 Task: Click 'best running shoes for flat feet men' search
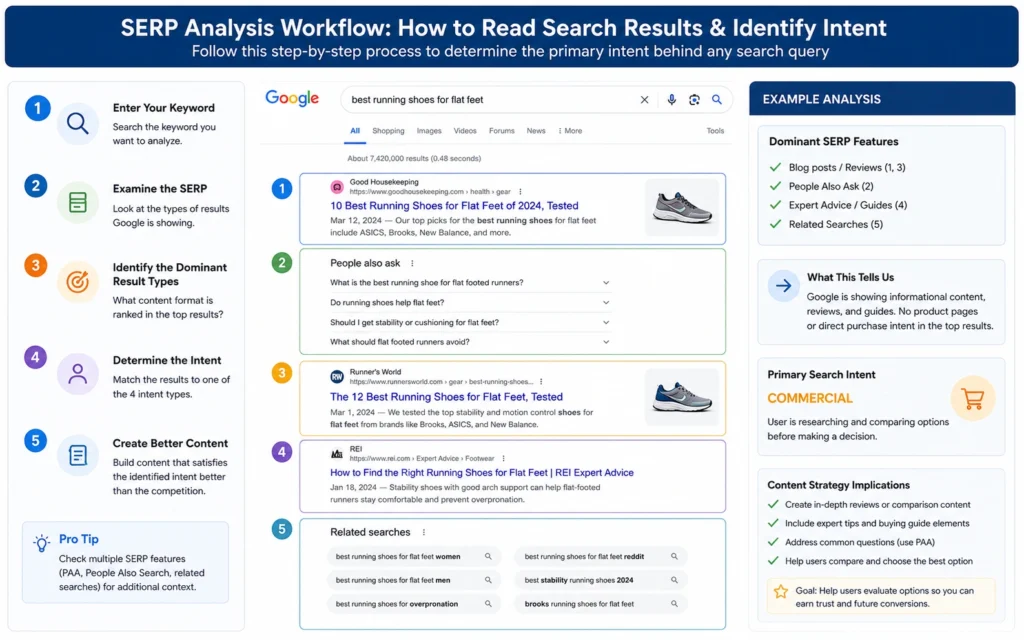(x=414, y=581)
